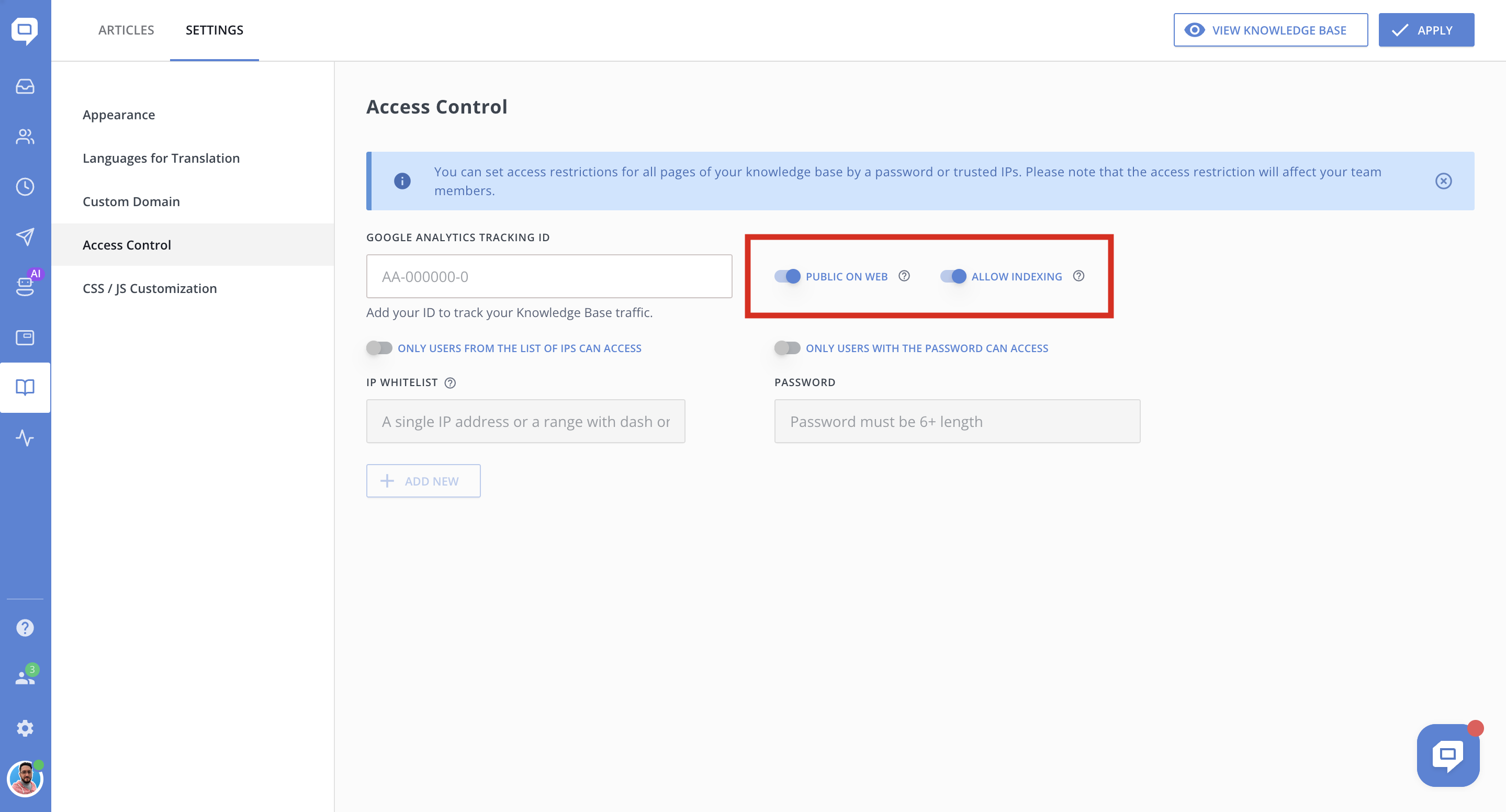
Task: Open the contacts people icon in sidebar
Action: pos(25,137)
